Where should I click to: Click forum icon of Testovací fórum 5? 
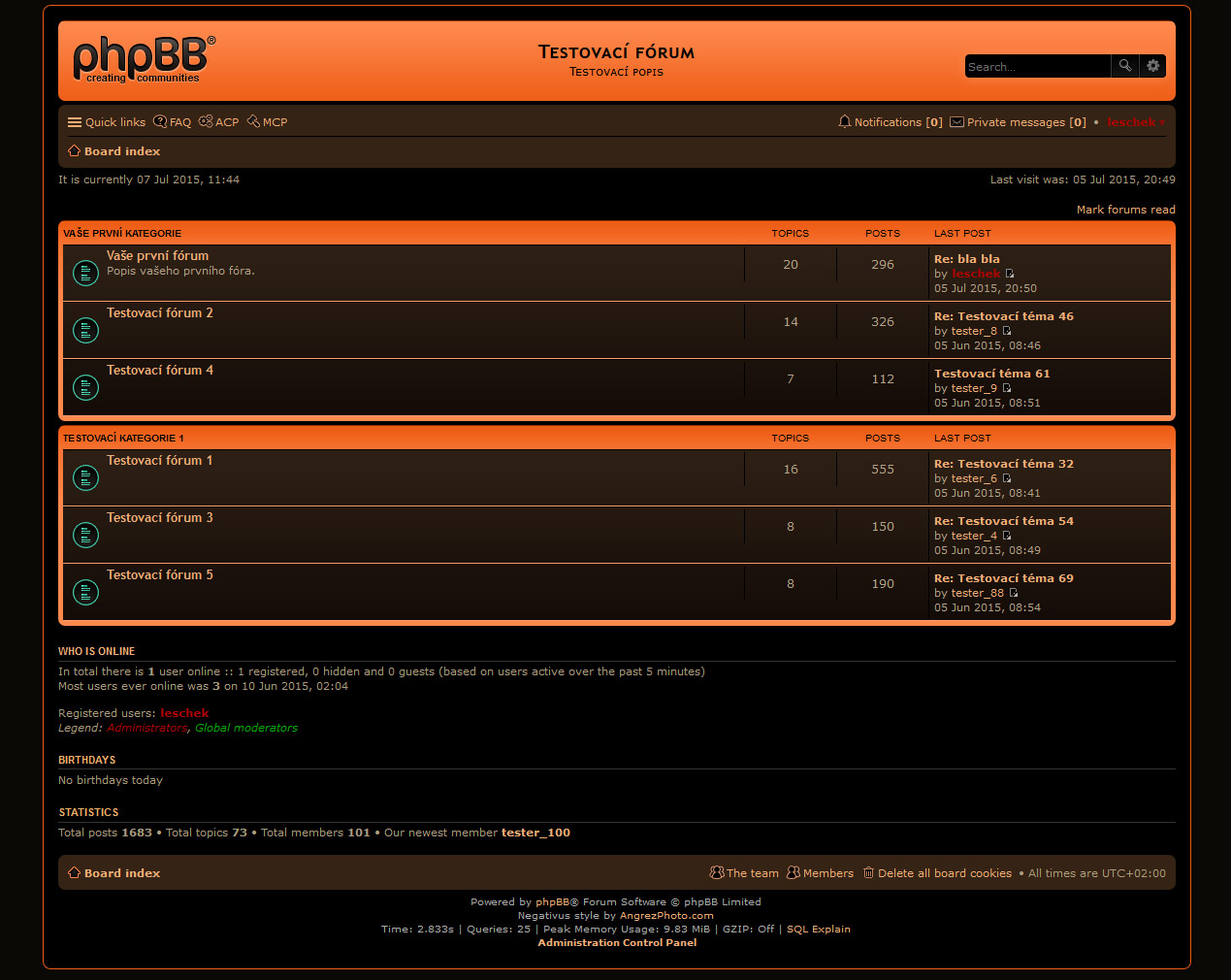(85, 593)
